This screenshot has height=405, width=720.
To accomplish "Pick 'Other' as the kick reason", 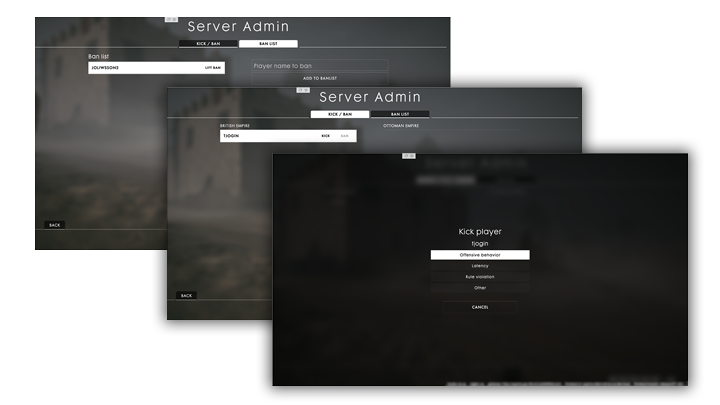I will 480,288.
